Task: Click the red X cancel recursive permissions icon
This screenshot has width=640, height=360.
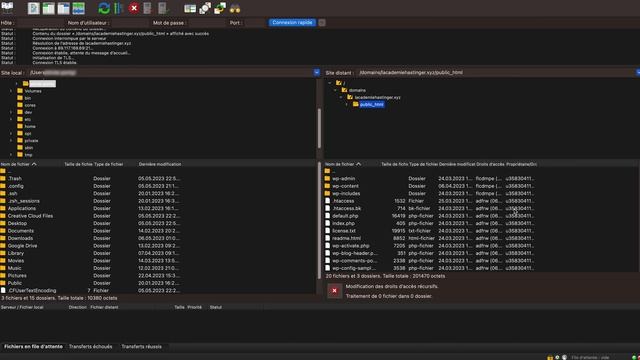Action: click(x=334, y=291)
